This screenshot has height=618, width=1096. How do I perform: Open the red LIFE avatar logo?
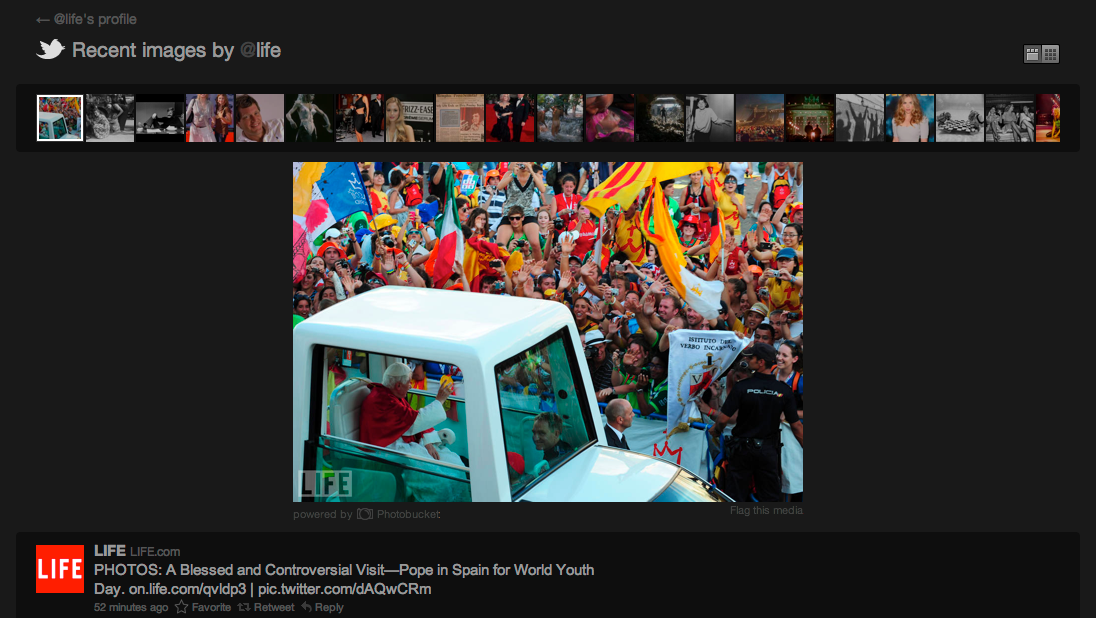pyautogui.click(x=60, y=569)
